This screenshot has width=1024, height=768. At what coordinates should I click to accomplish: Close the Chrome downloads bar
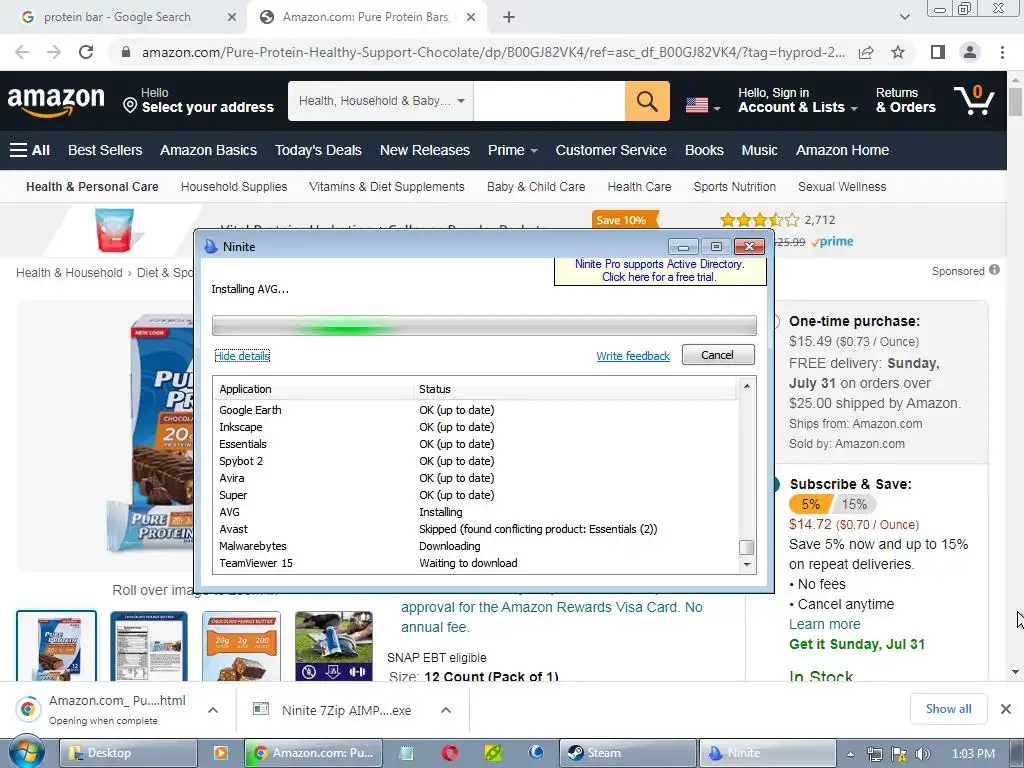(x=1006, y=709)
